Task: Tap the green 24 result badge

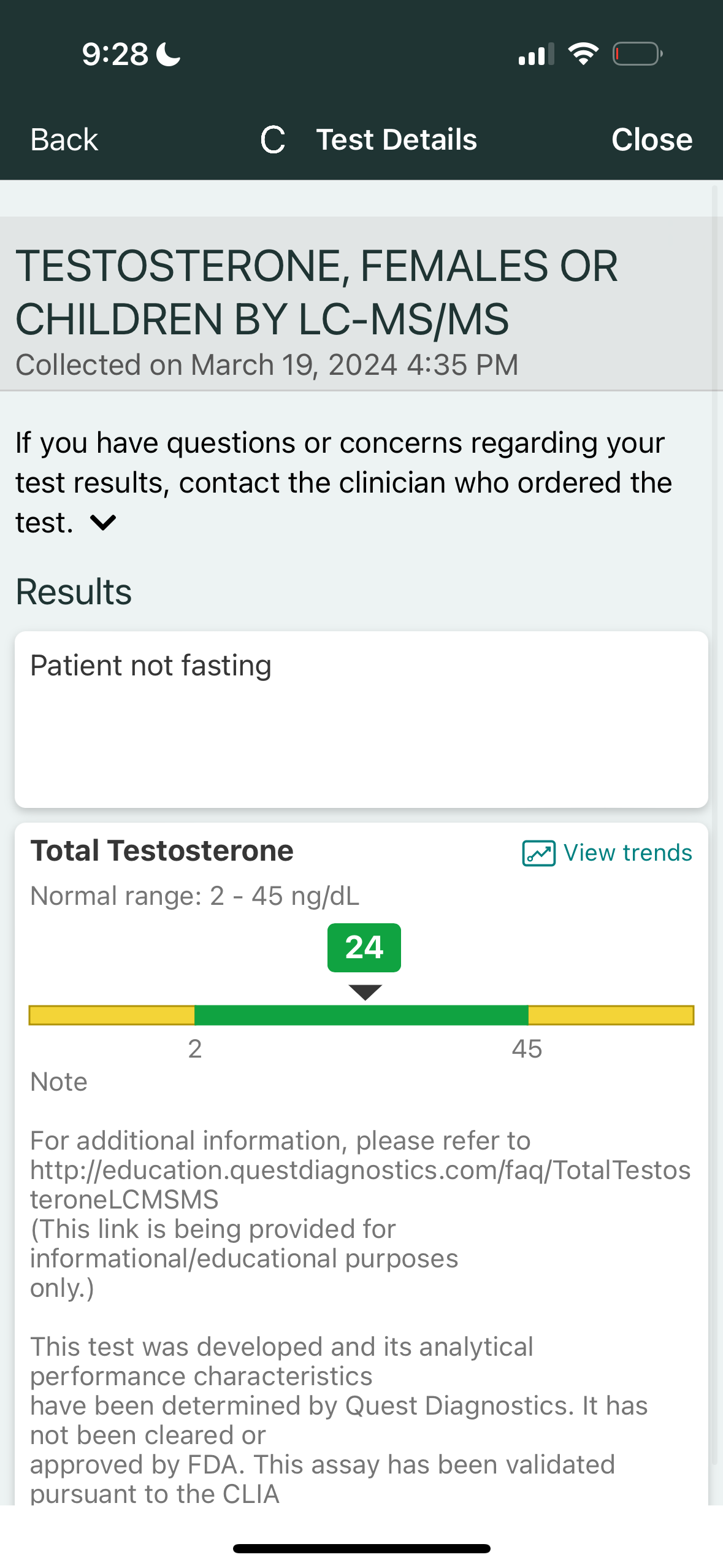Action: click(364, 947)
